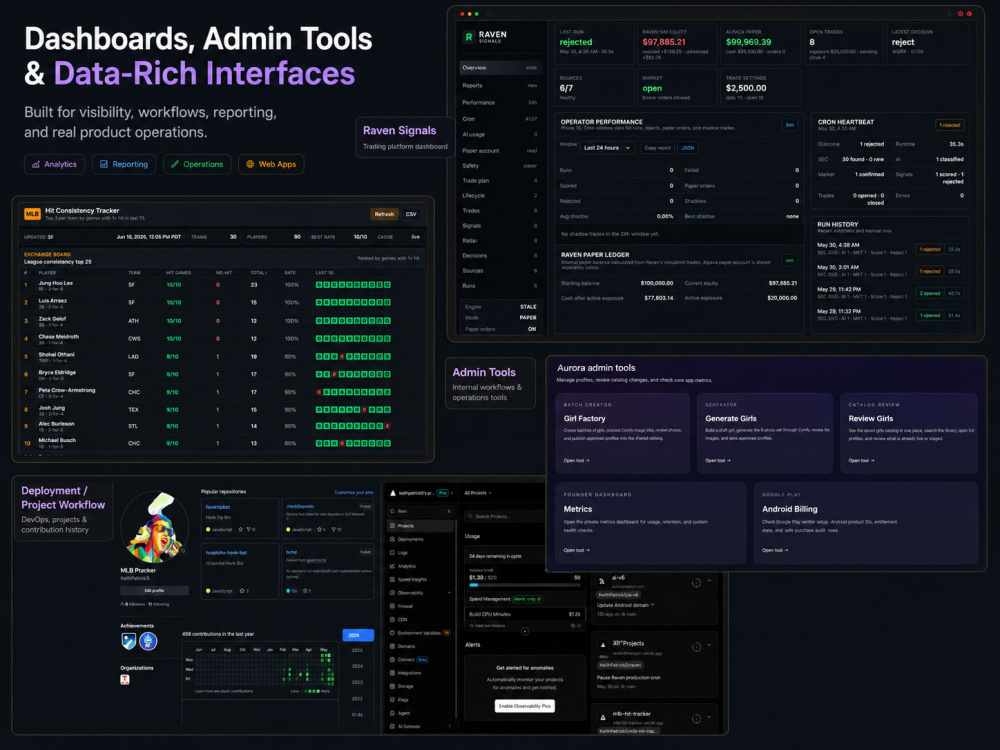Viewport: 1000px width, 750px height.
Task: Select Reports in Raven sidebar
Action: click(500, 85)
